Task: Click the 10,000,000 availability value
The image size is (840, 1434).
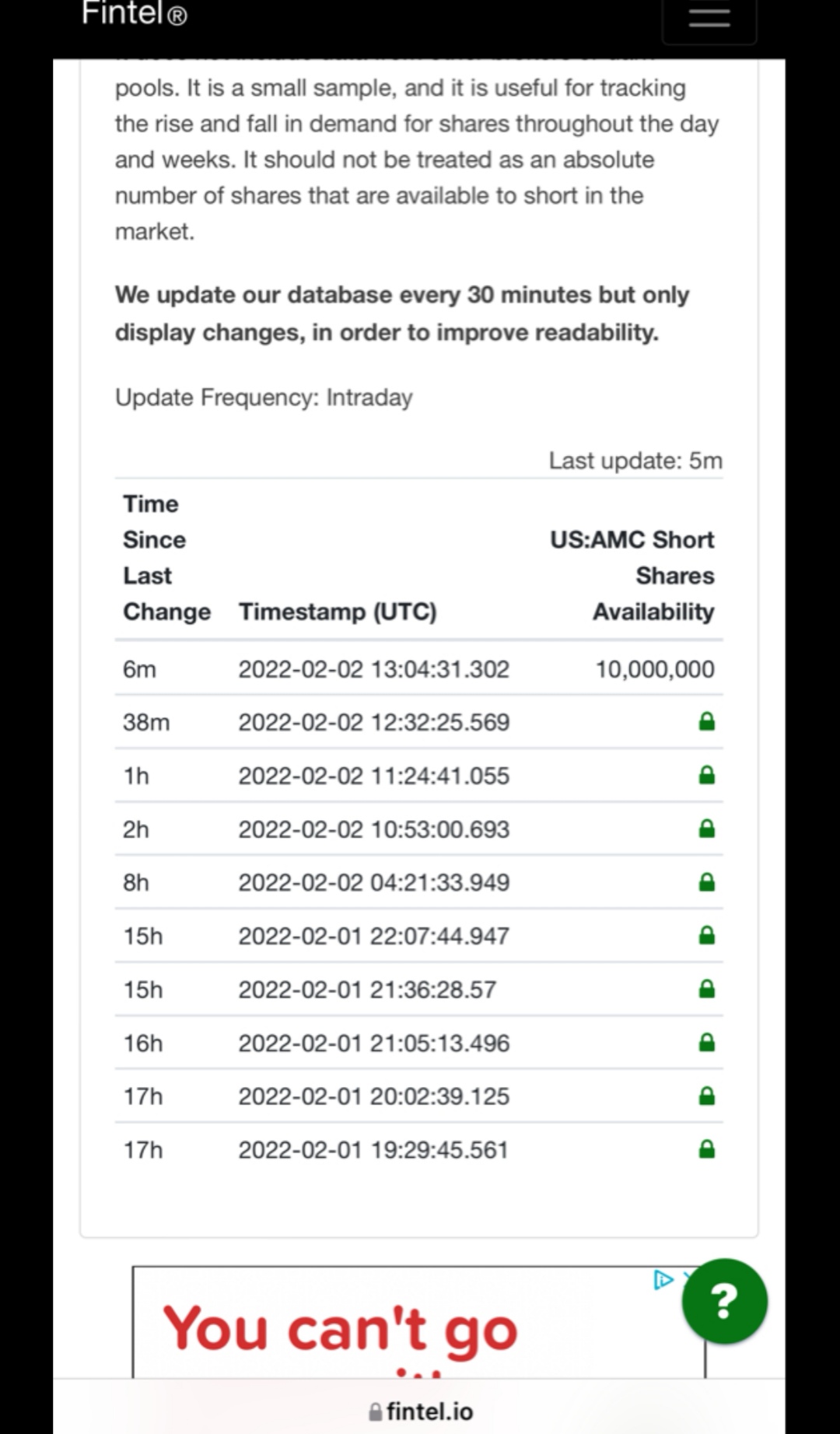Action: pyautogui.click(x=655, y=669)
